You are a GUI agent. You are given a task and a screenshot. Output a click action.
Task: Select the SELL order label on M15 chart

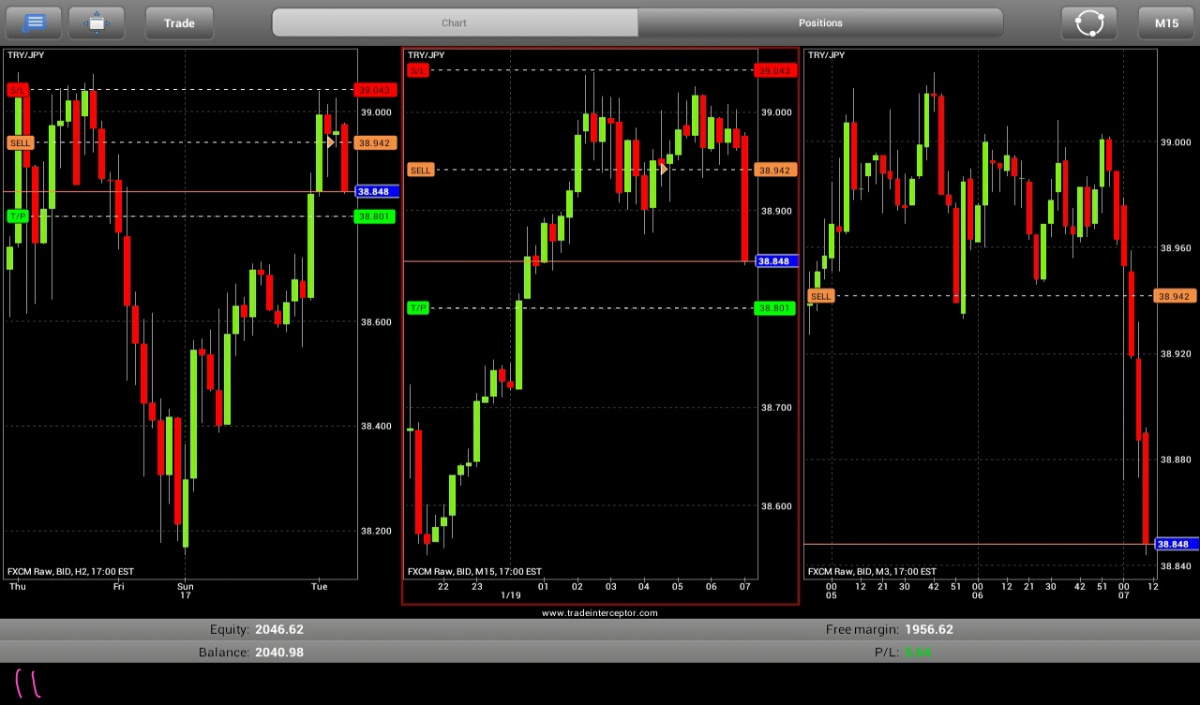420,170
